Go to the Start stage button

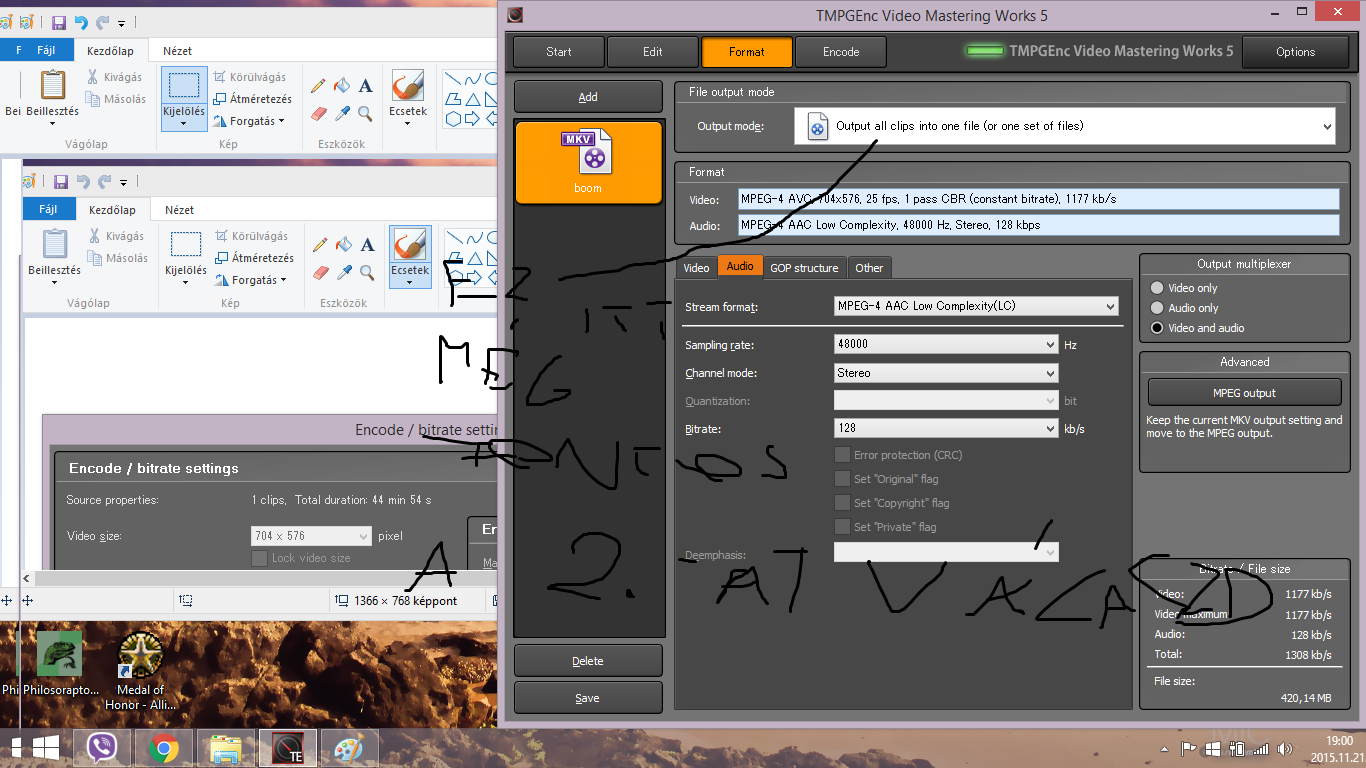(559, 52)
